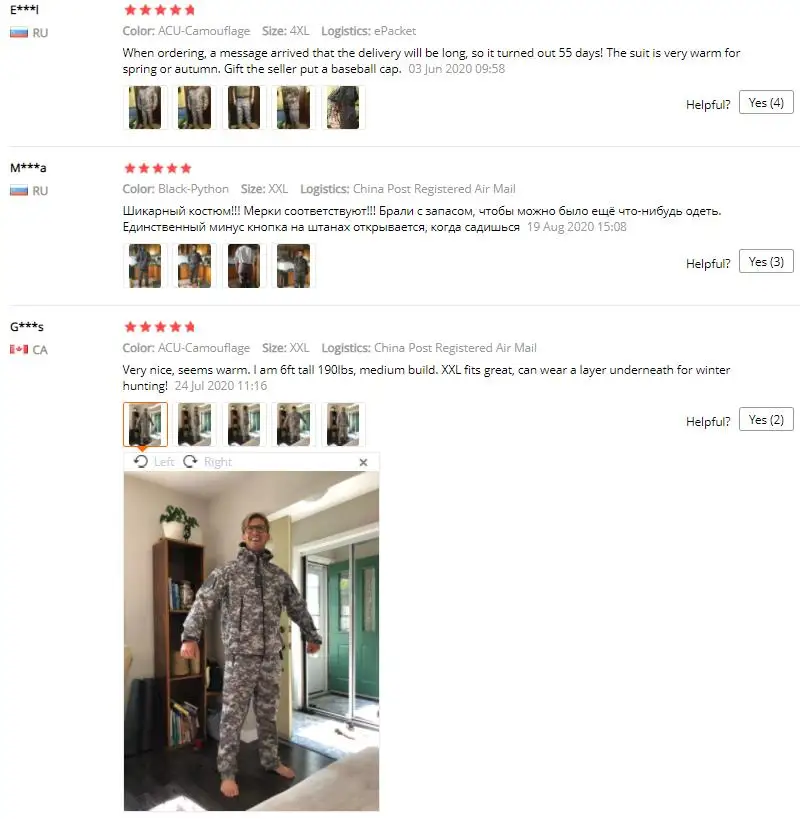The image size is (800, 819).
Task: Open second thumbnail in G***s's review
Action: pos(194,424)
